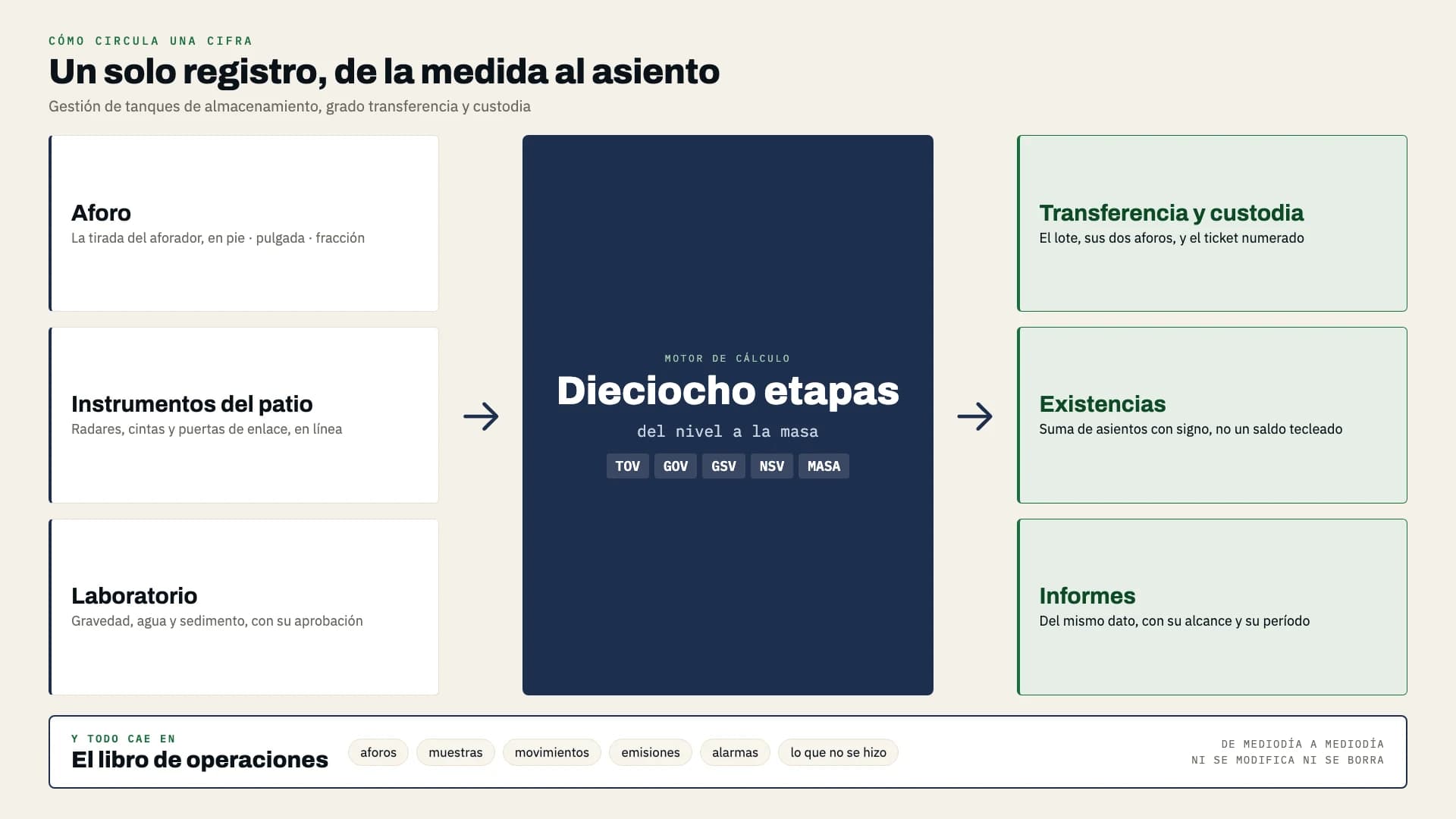Select the movimientos pill

(552, 752)
